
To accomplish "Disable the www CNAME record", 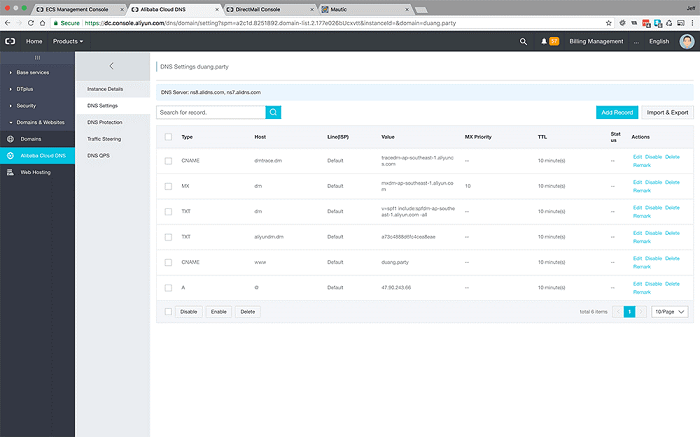I will pyautogui.click(x=654, y=258).
